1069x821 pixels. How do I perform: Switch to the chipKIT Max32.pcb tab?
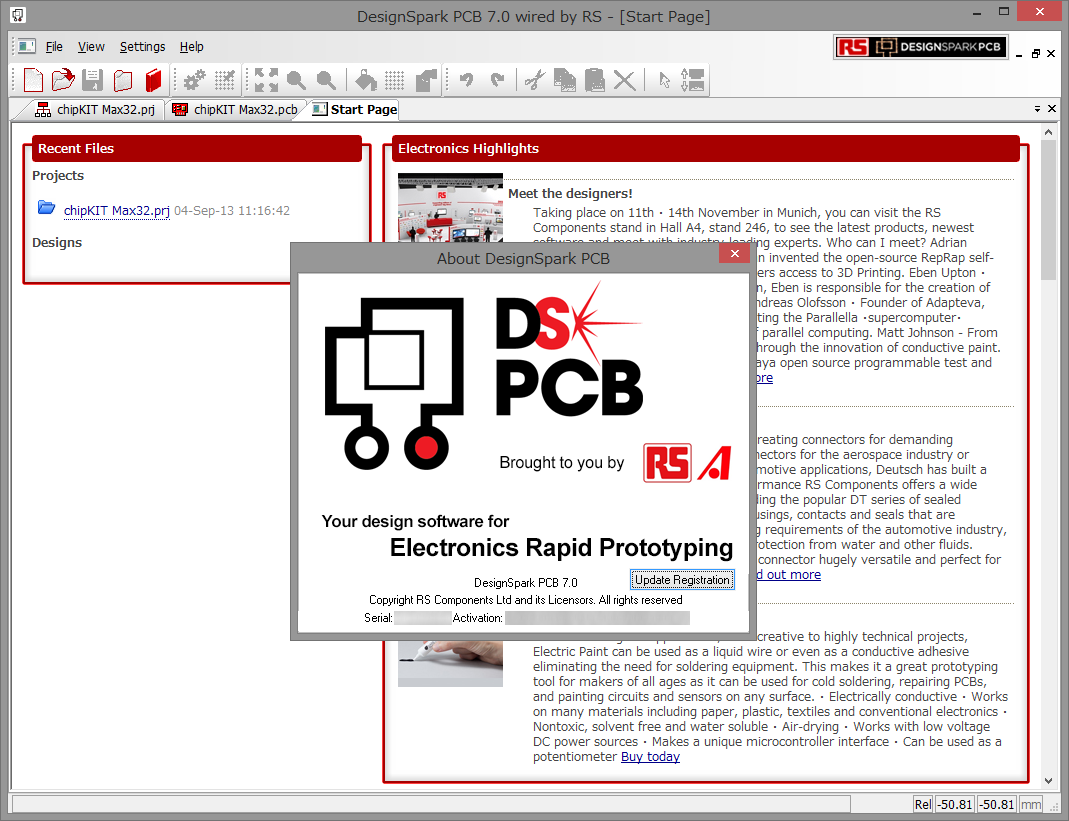click(x=235, y=110)
